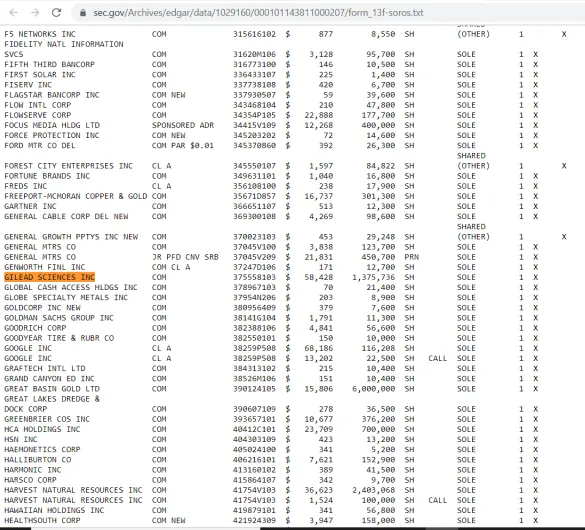Screen dimensions: 585x530
Task: Click Freeport-McMoran CUSIP 35671D857
Action: click(254, 196)
